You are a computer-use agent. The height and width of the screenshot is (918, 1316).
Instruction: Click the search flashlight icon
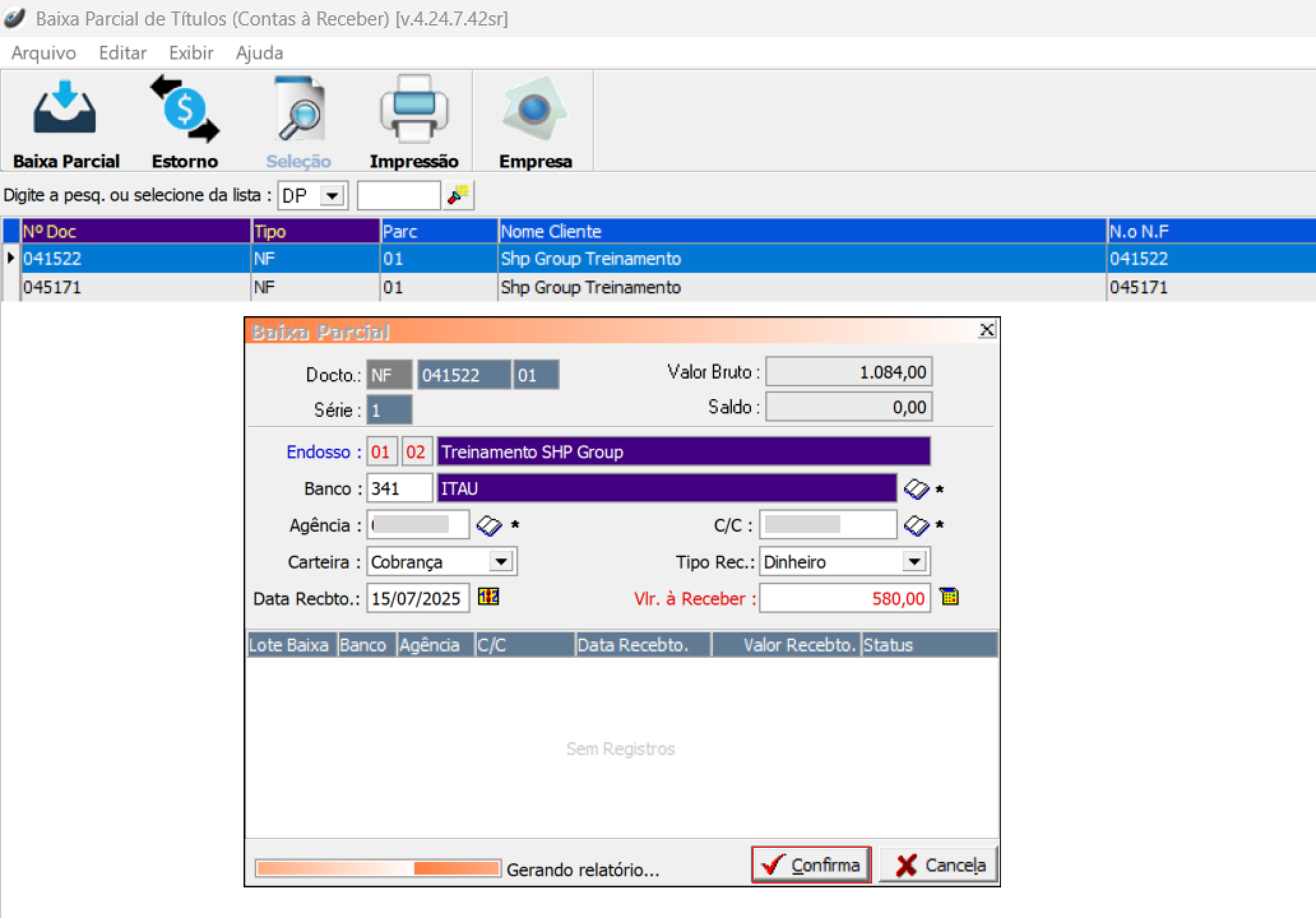click(x=458, y=195)
